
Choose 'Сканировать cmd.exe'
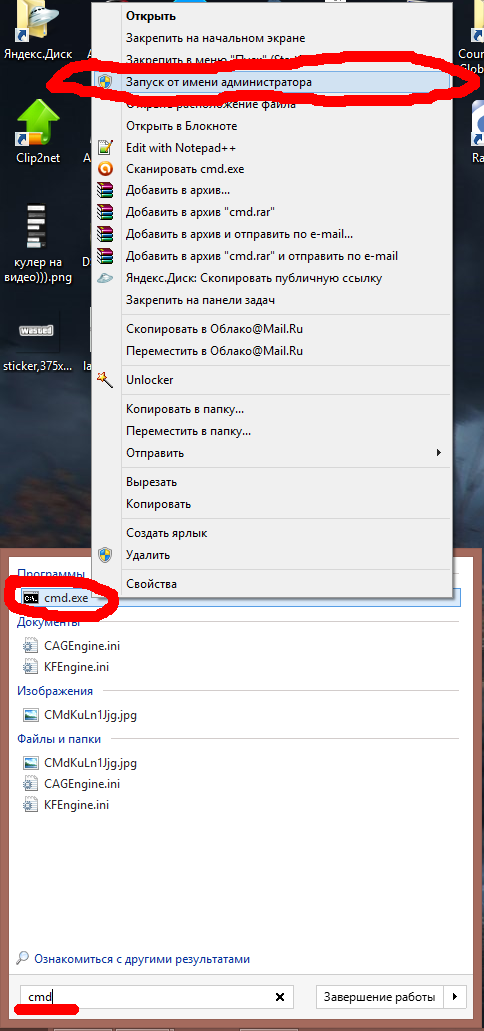point(272,169)
